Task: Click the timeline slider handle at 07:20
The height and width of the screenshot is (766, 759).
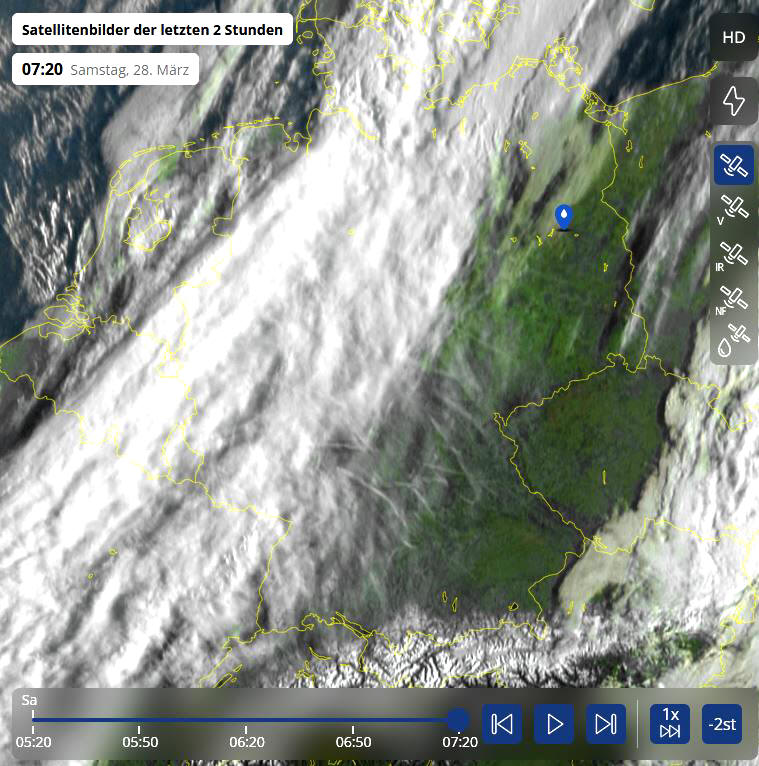Action: coord(459,719)
